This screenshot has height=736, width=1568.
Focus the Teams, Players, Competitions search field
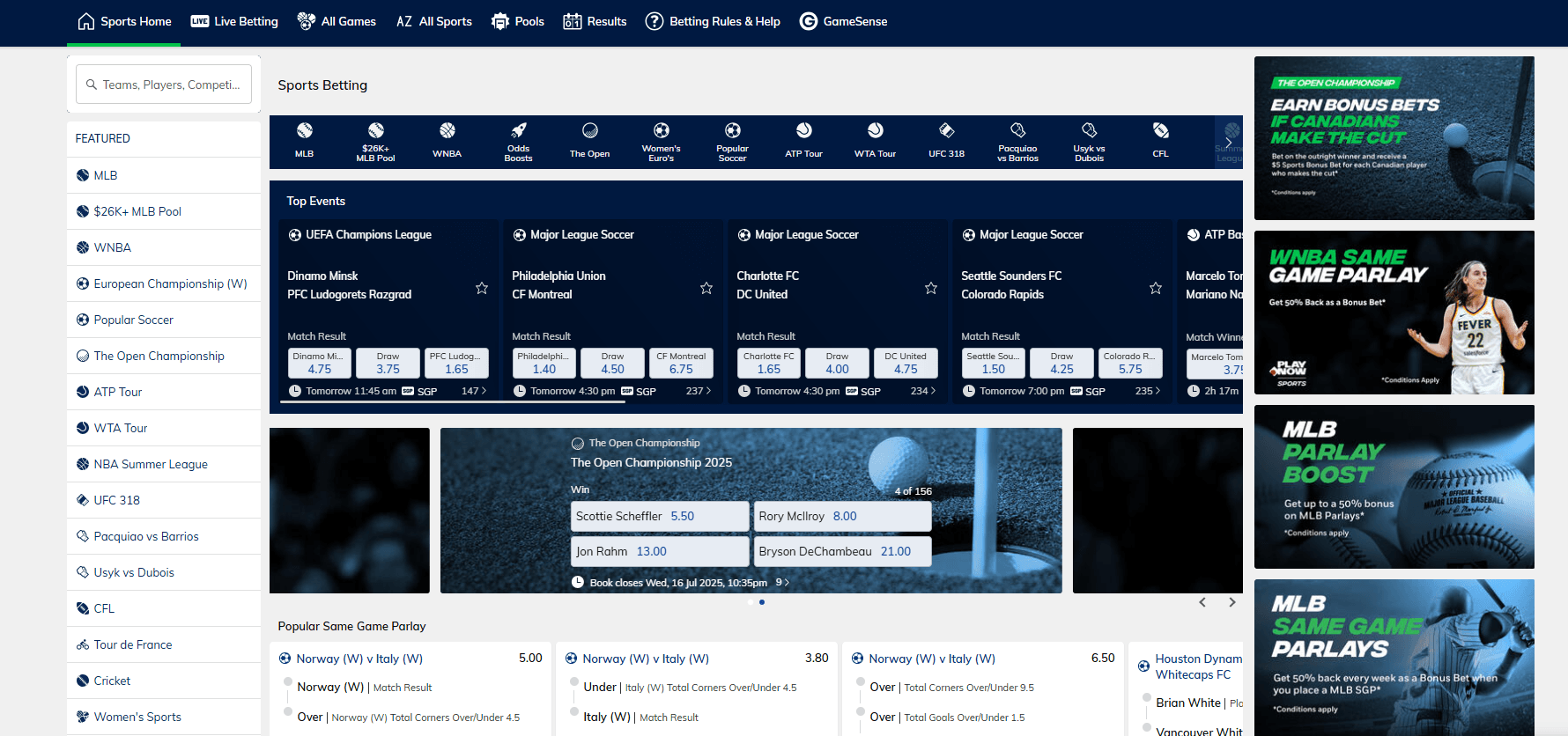[164, 85]
